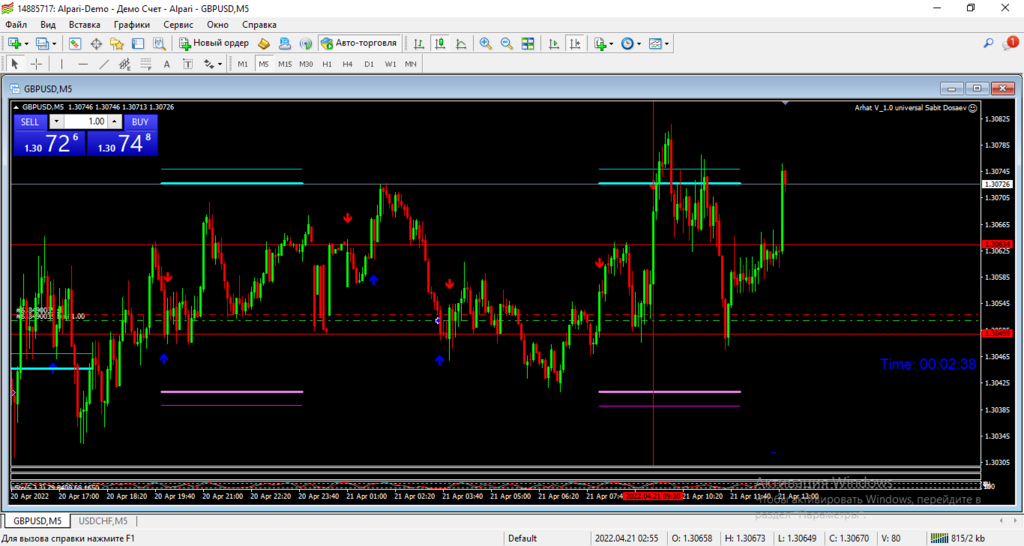Click the chart shift triangle marker

point(785,103)
